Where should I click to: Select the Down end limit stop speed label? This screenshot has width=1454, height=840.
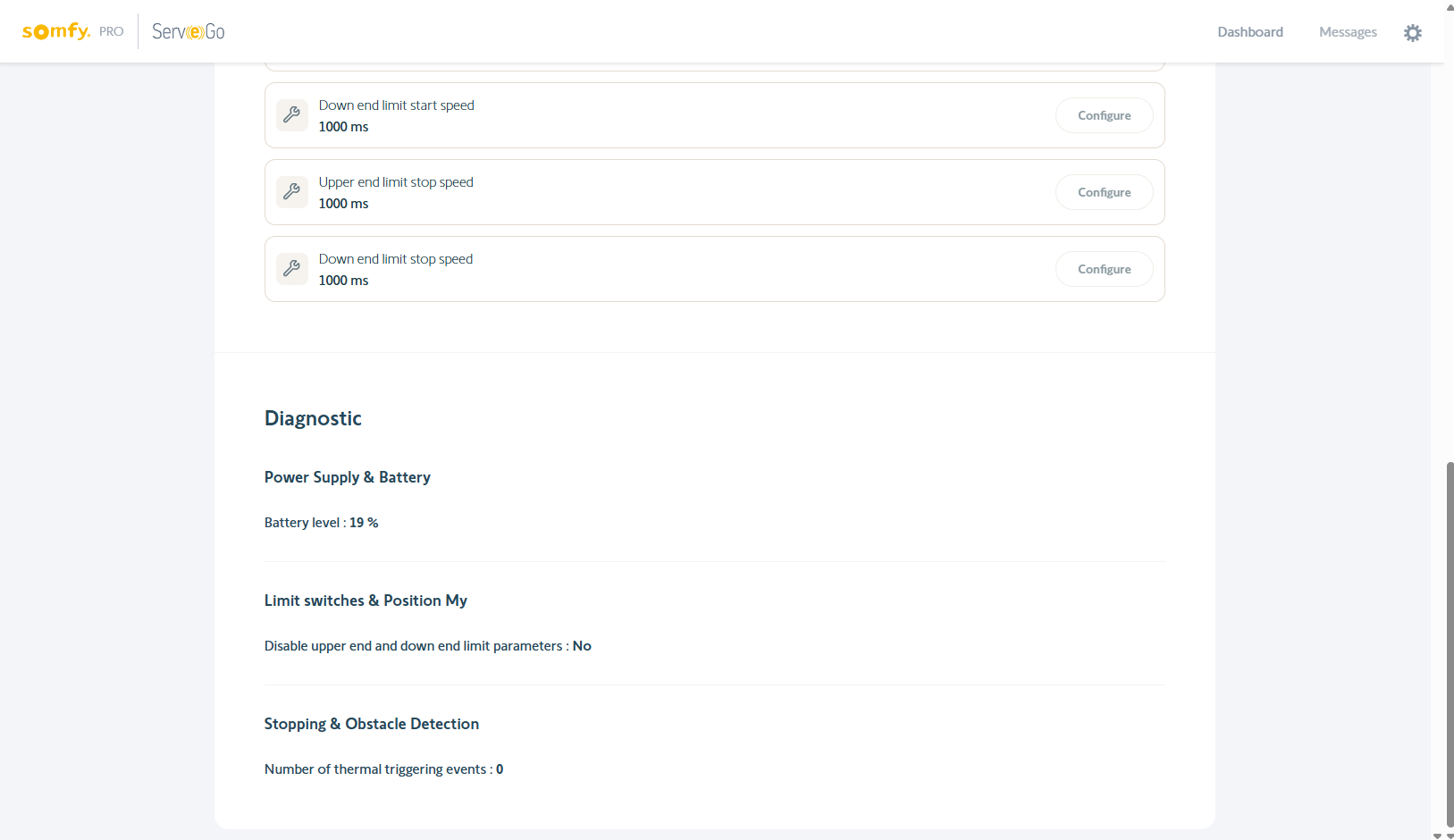tap(396, 259)
